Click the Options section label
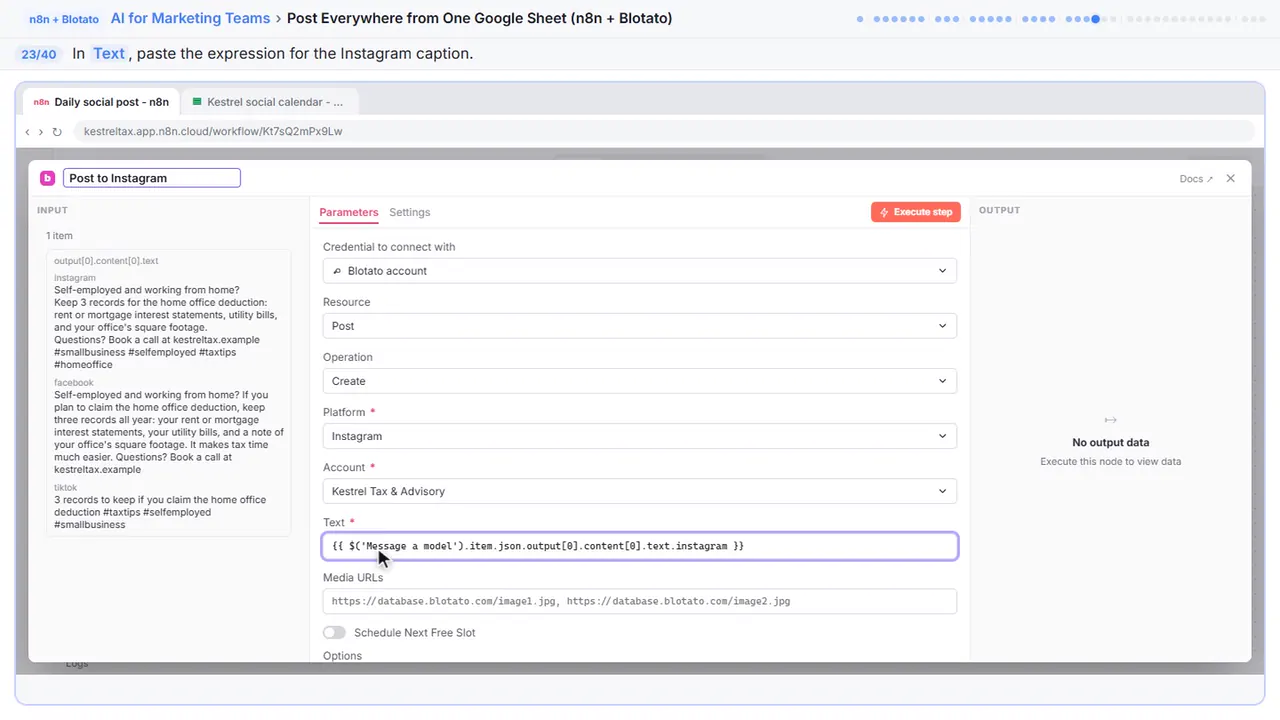The height and width of the screenshot is (720, 1280). point(342,656)
